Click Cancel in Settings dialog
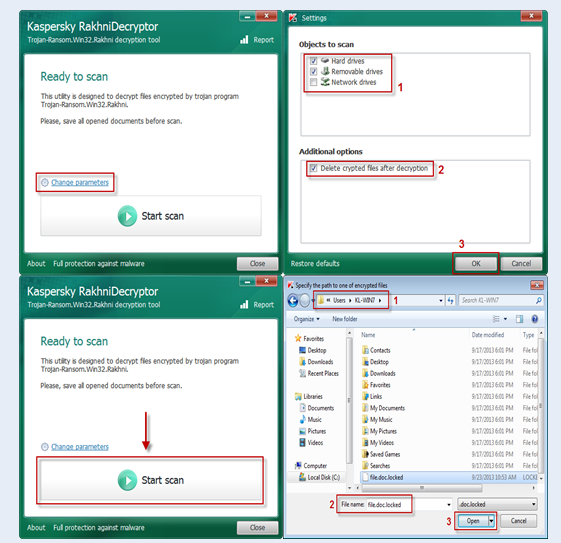561x543 pixels. (x=521, y=264)
